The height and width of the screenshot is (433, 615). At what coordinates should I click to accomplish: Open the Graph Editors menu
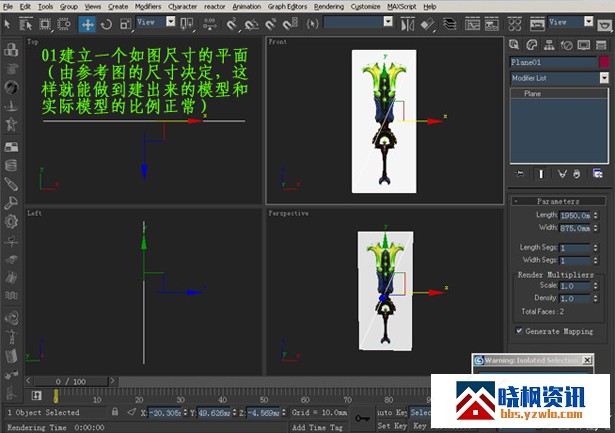tap(287, 7)
